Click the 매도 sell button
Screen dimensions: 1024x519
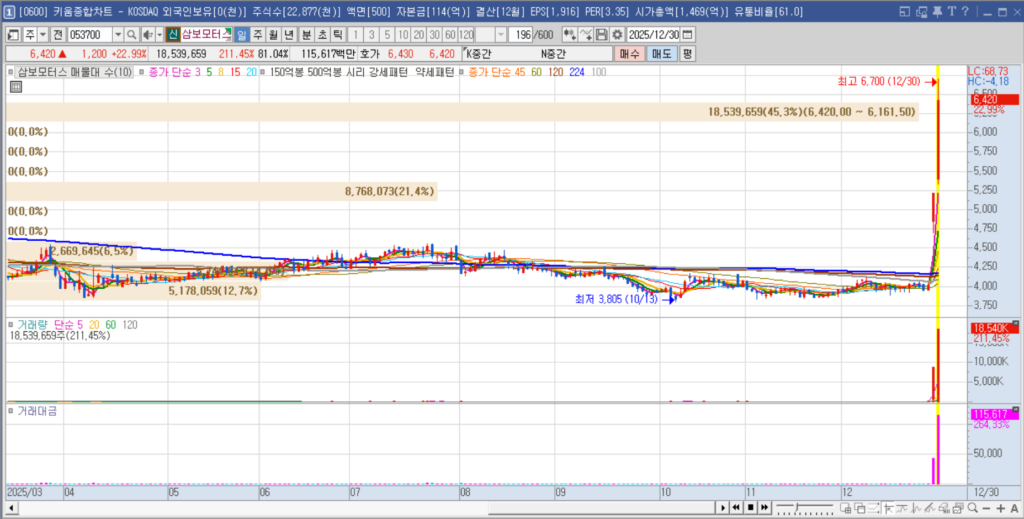pyautogui.click(x=661, y=53)
